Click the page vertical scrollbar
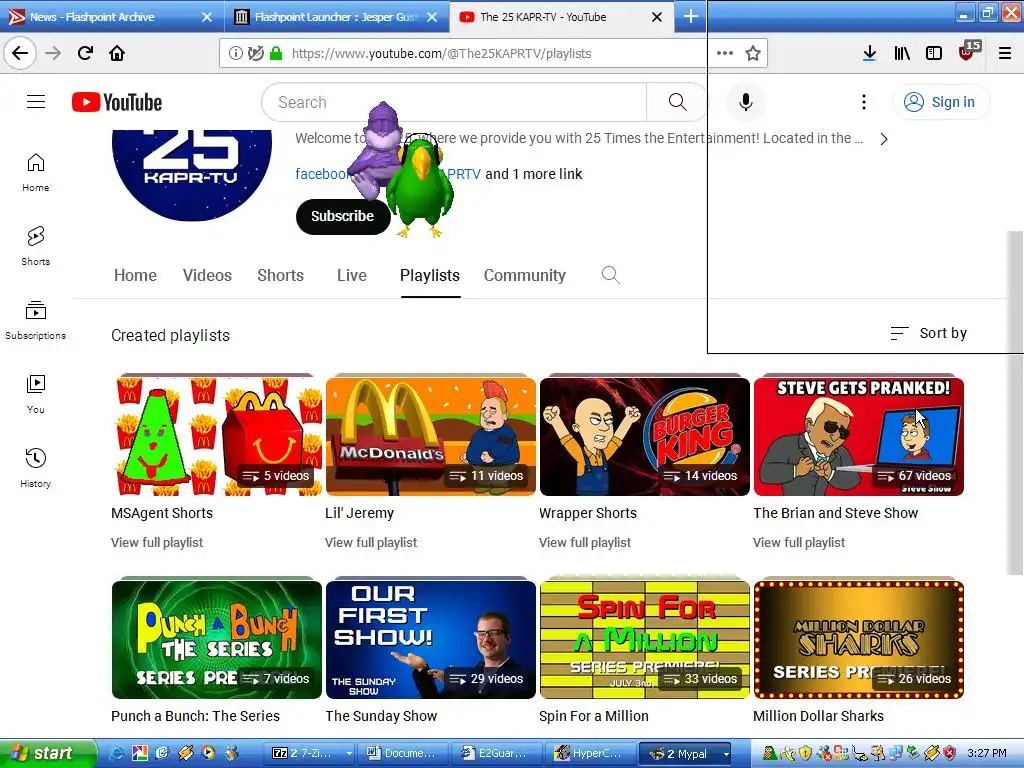The height and width of the screenshot is (768, 1024). (x=1015, y=404)
